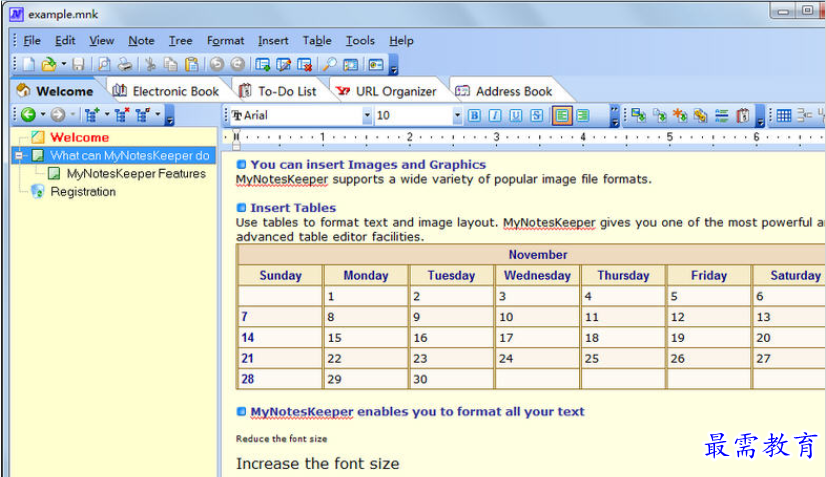Viewport: 826px width, 477px height.
Task: Switch to the To-Do List tab
Action: [x=279, y=91]
